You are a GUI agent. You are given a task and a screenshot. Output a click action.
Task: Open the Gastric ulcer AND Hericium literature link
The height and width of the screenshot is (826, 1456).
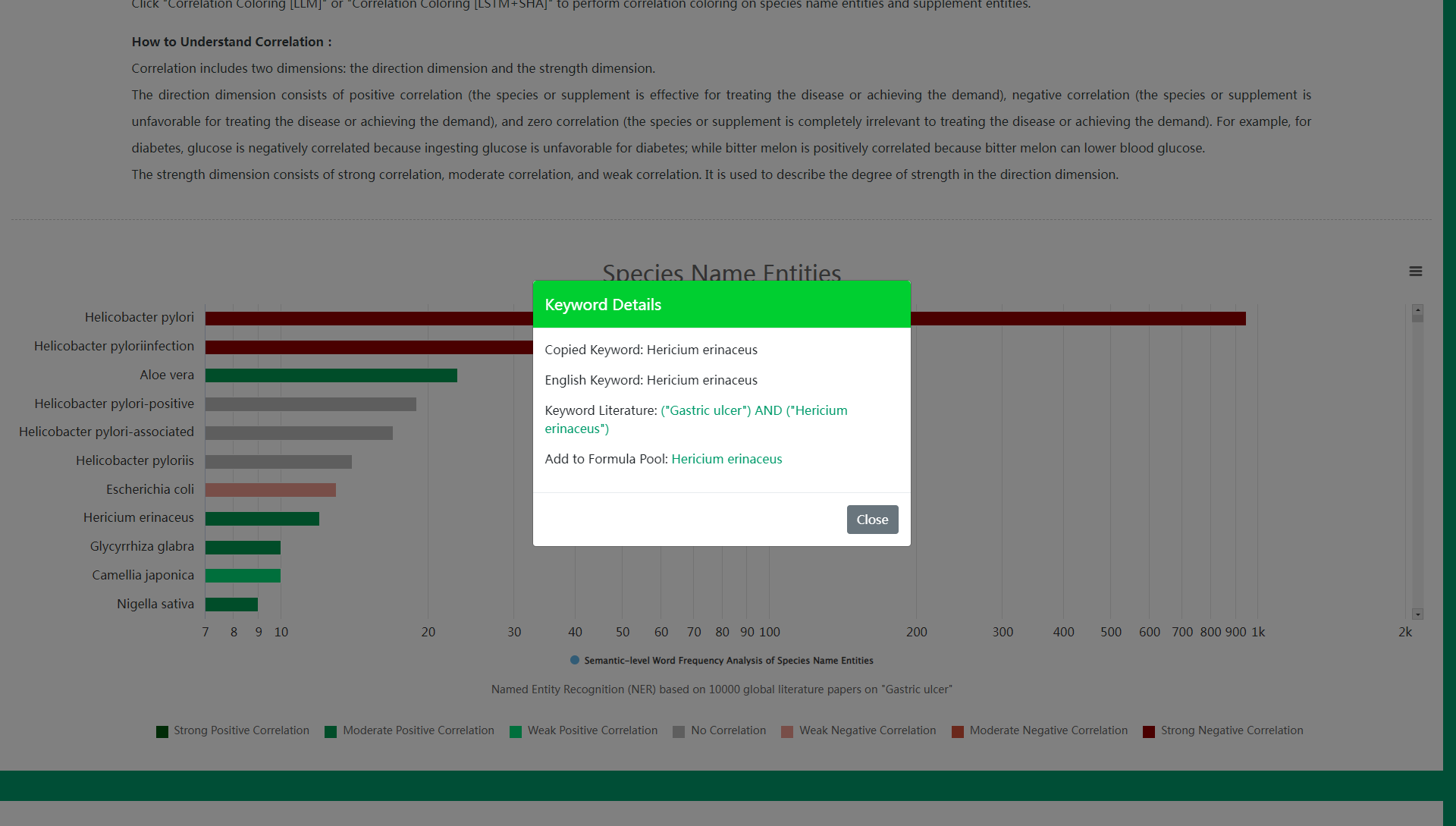(753, 410)
